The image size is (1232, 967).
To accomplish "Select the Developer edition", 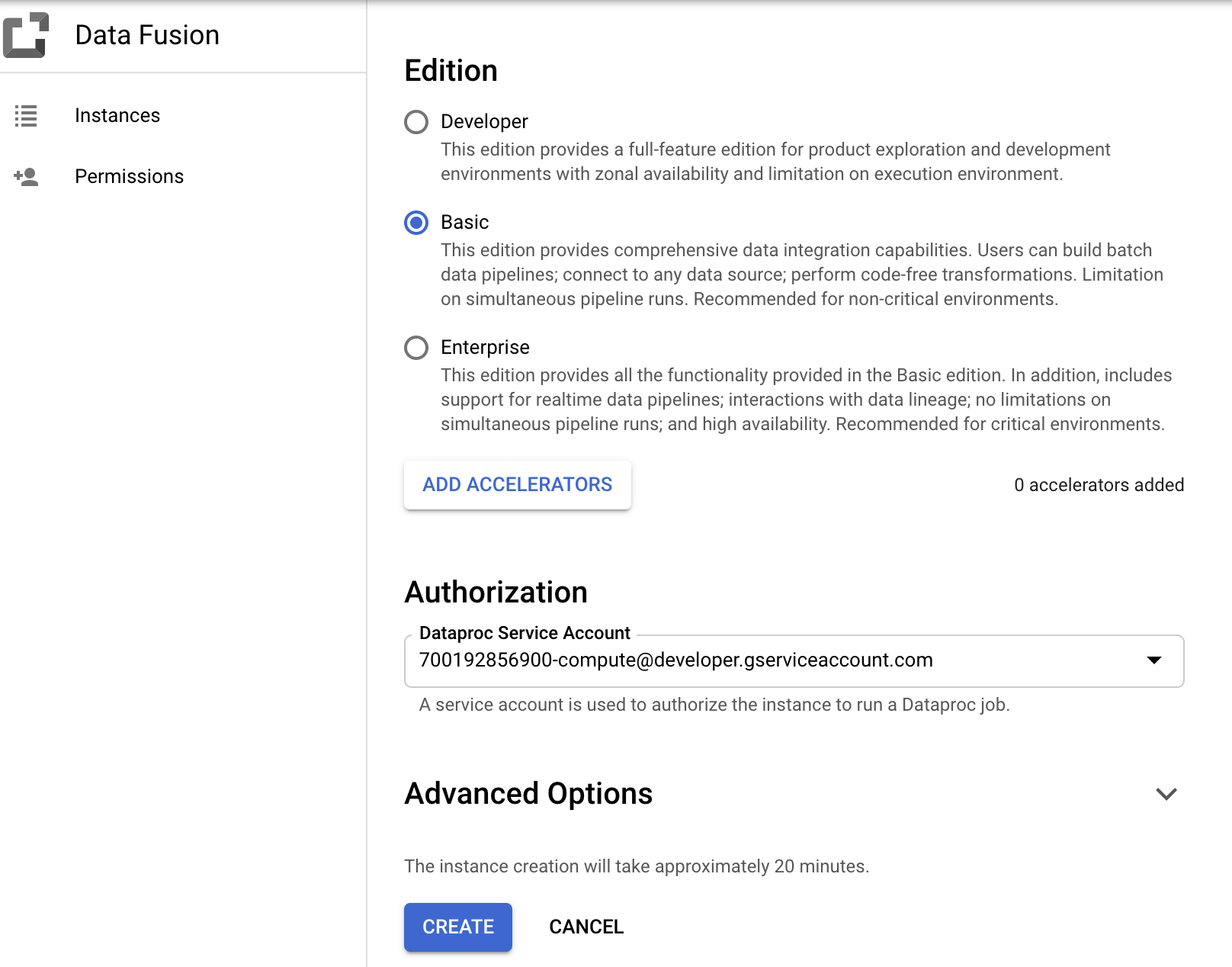I will coord(416,122).
